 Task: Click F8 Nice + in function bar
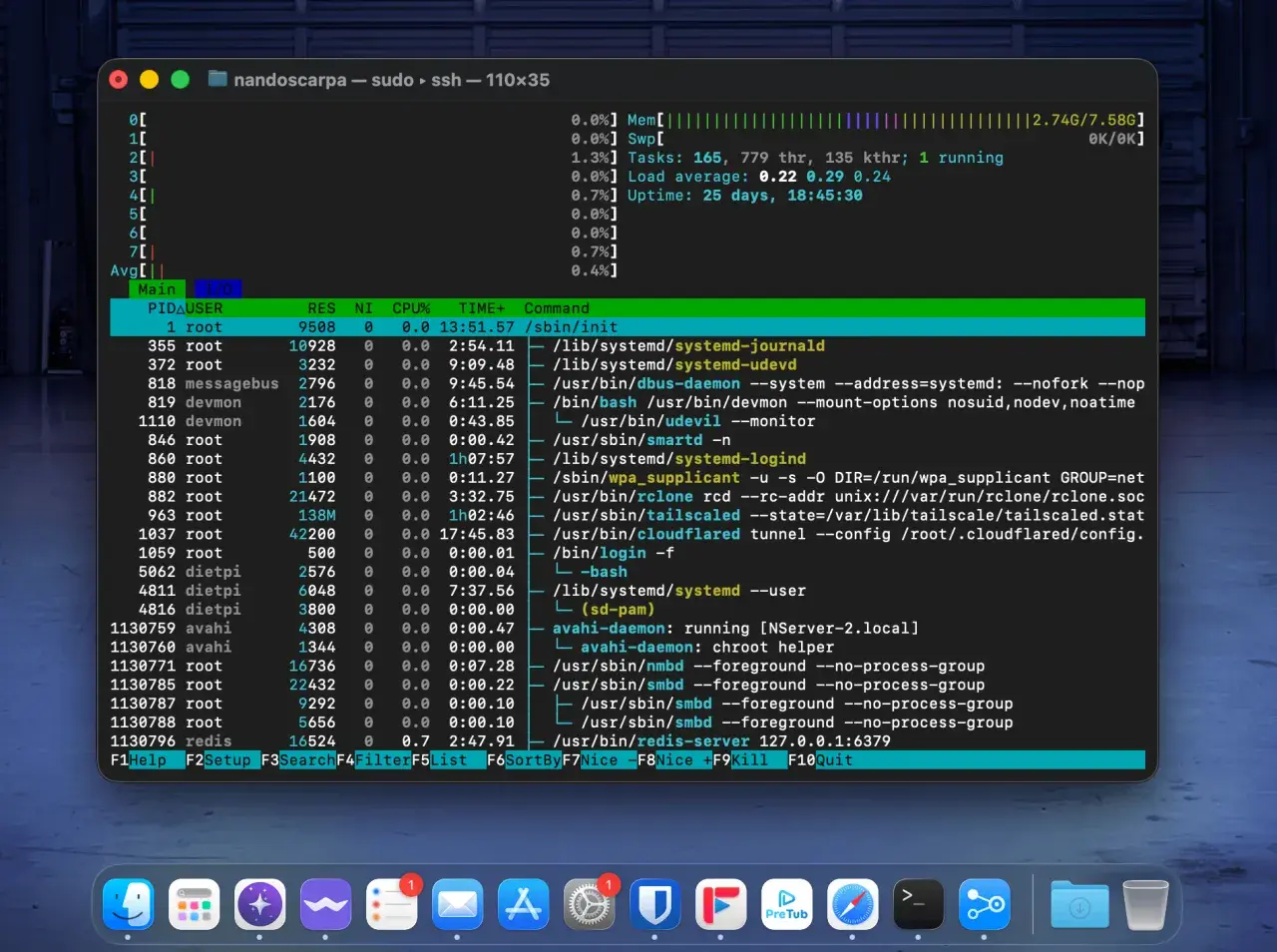[x=675, y=760]
